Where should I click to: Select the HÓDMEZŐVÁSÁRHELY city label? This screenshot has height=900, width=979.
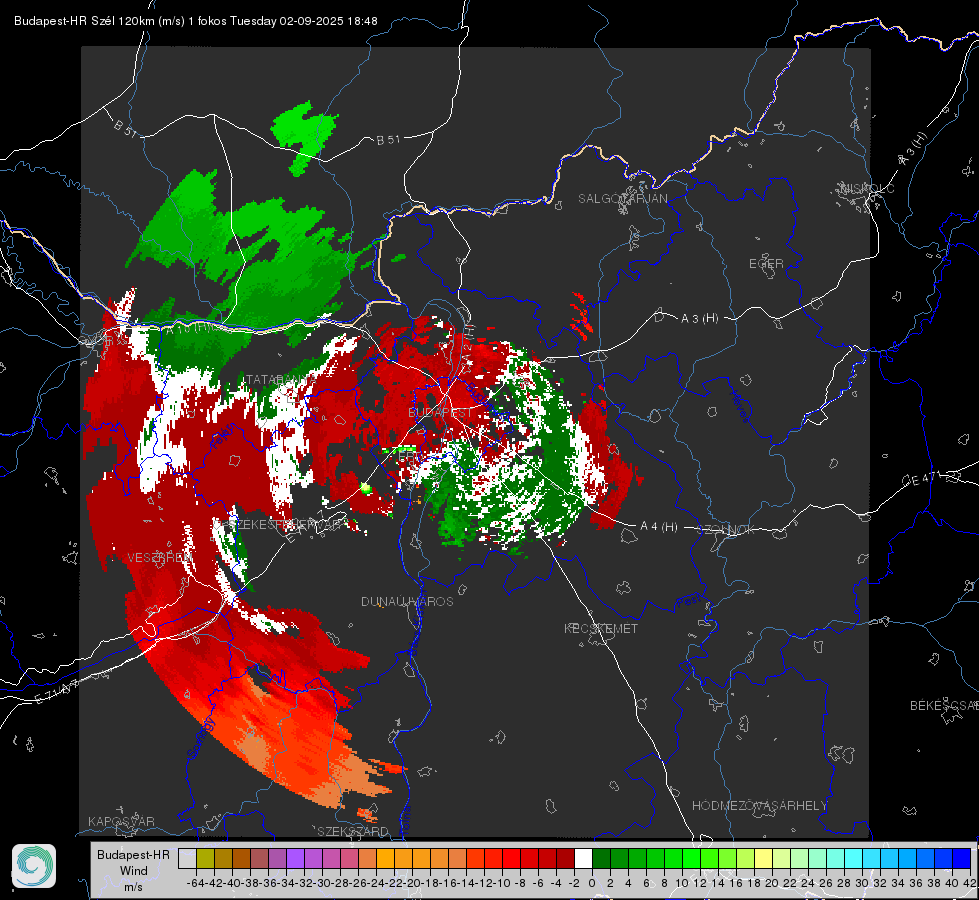[x=759, y=806]
